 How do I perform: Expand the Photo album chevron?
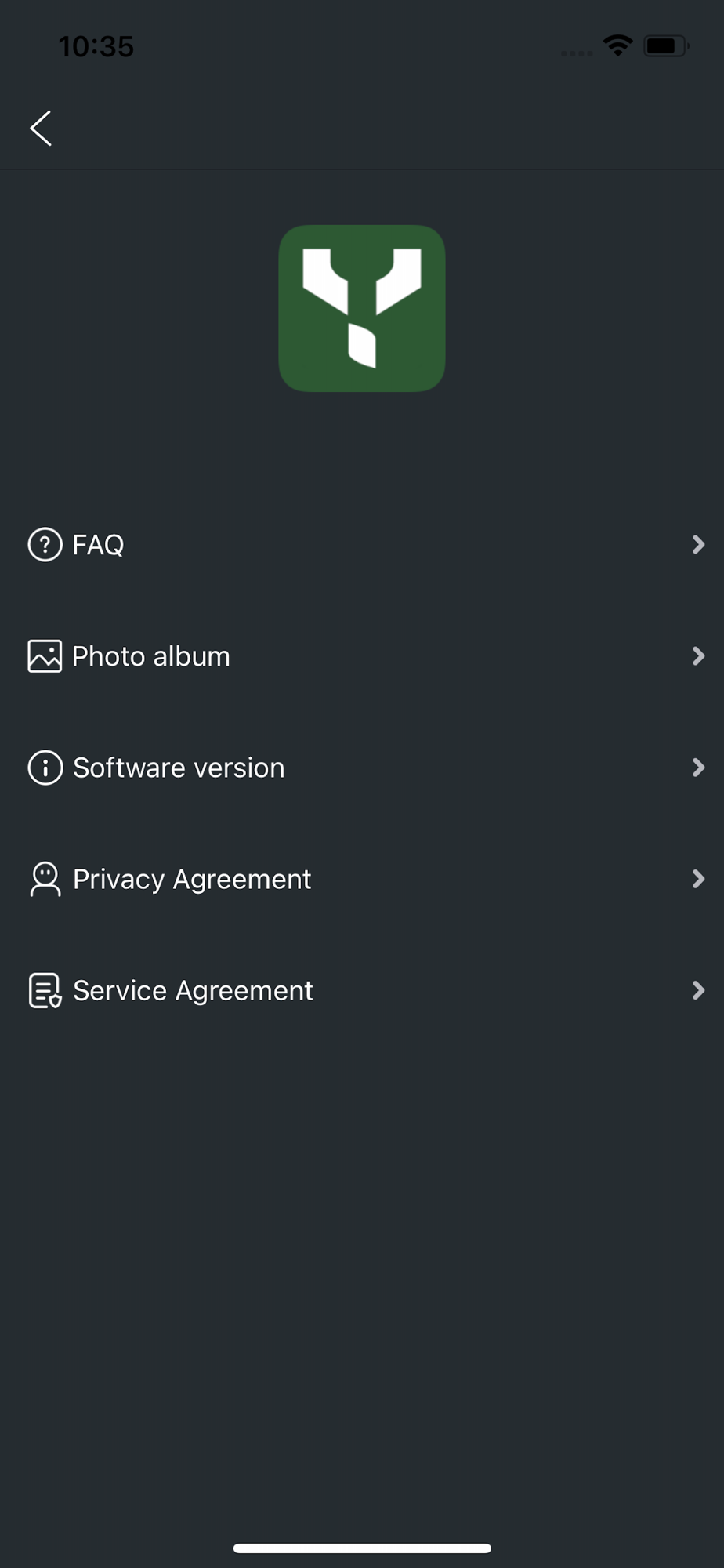(698, 656)
